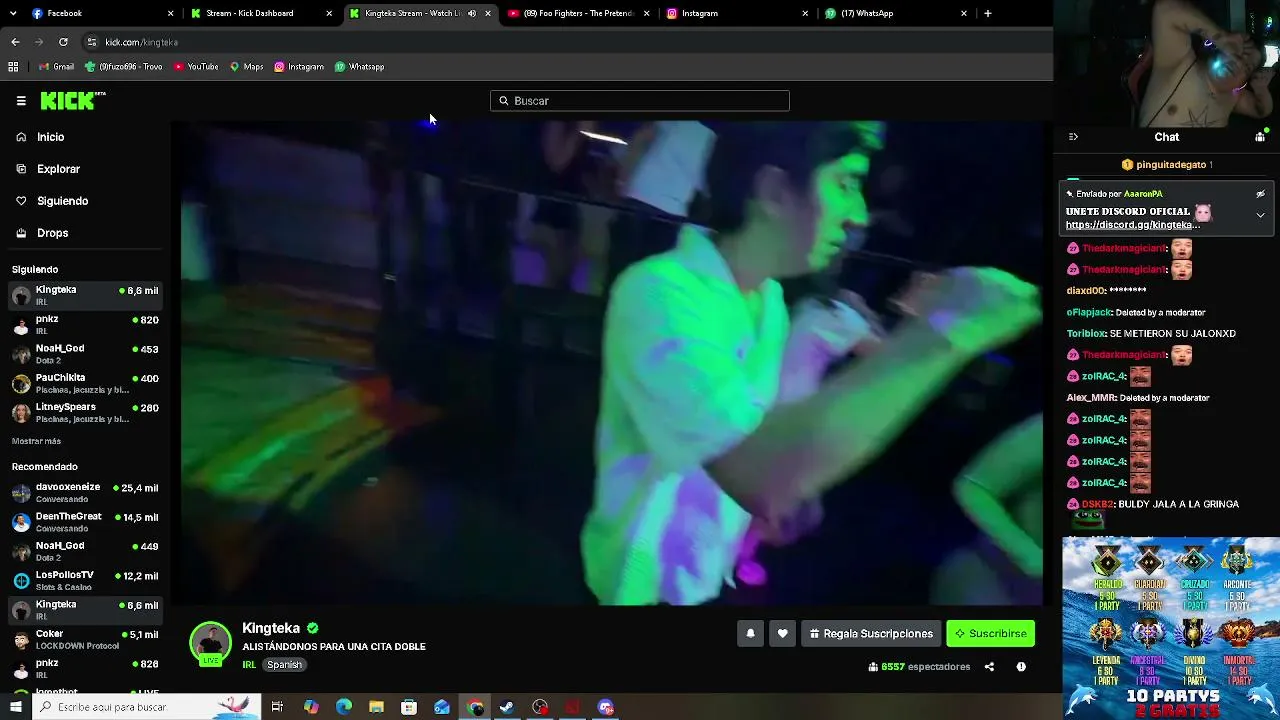Open the Maps bookmark
Image resolution: width=1280 pixels, height=720 pixels.
coord(247,67)
